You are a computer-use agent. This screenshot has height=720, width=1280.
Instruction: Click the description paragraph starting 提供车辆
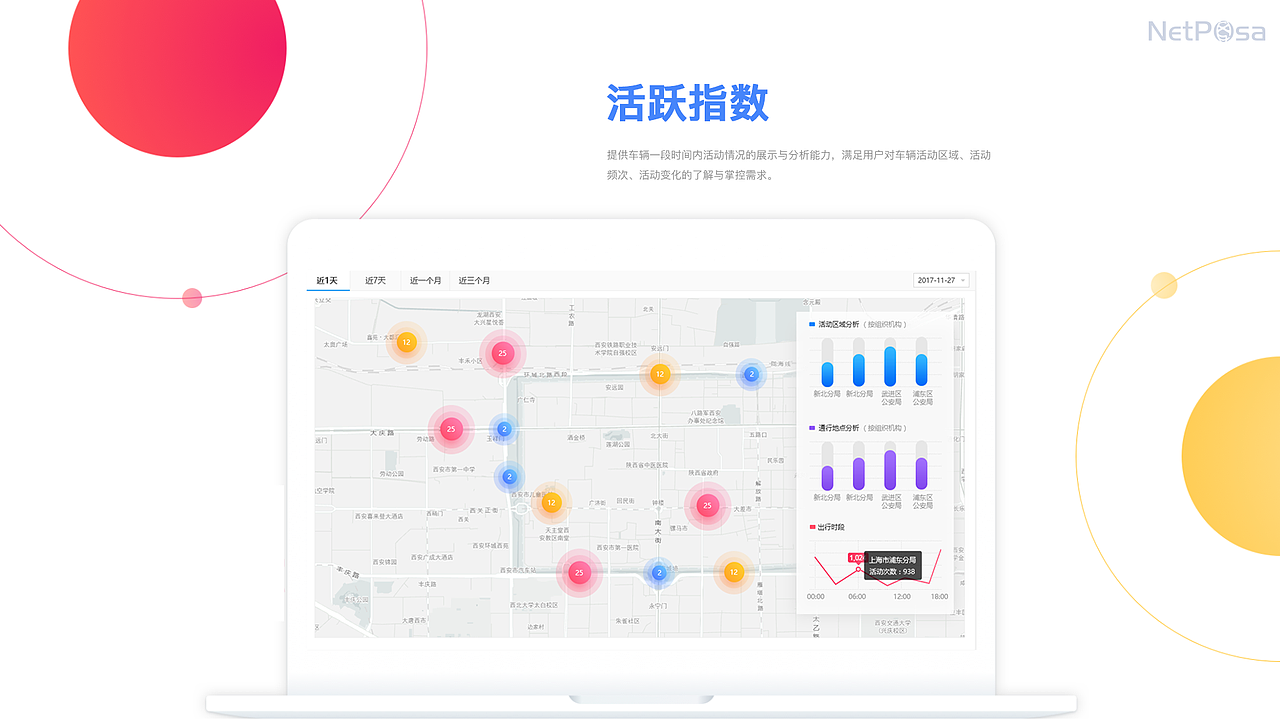coord(799,165)
